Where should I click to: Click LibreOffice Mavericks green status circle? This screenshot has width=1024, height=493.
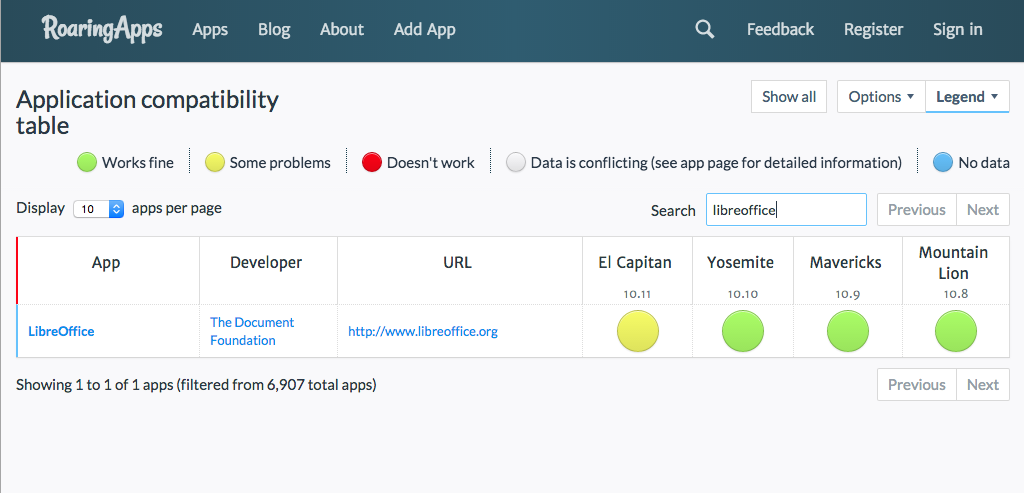tap(848, 331)
